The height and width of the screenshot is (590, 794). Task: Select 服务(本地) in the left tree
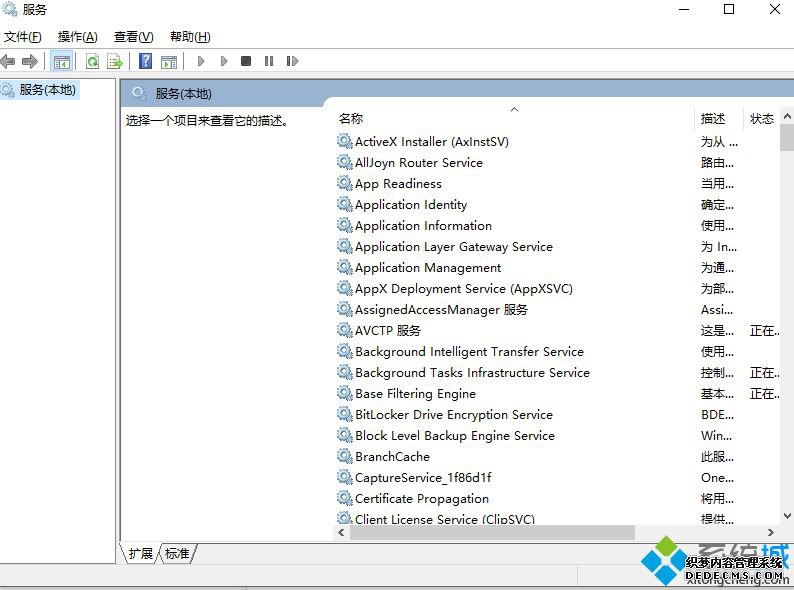pos(47,90)
